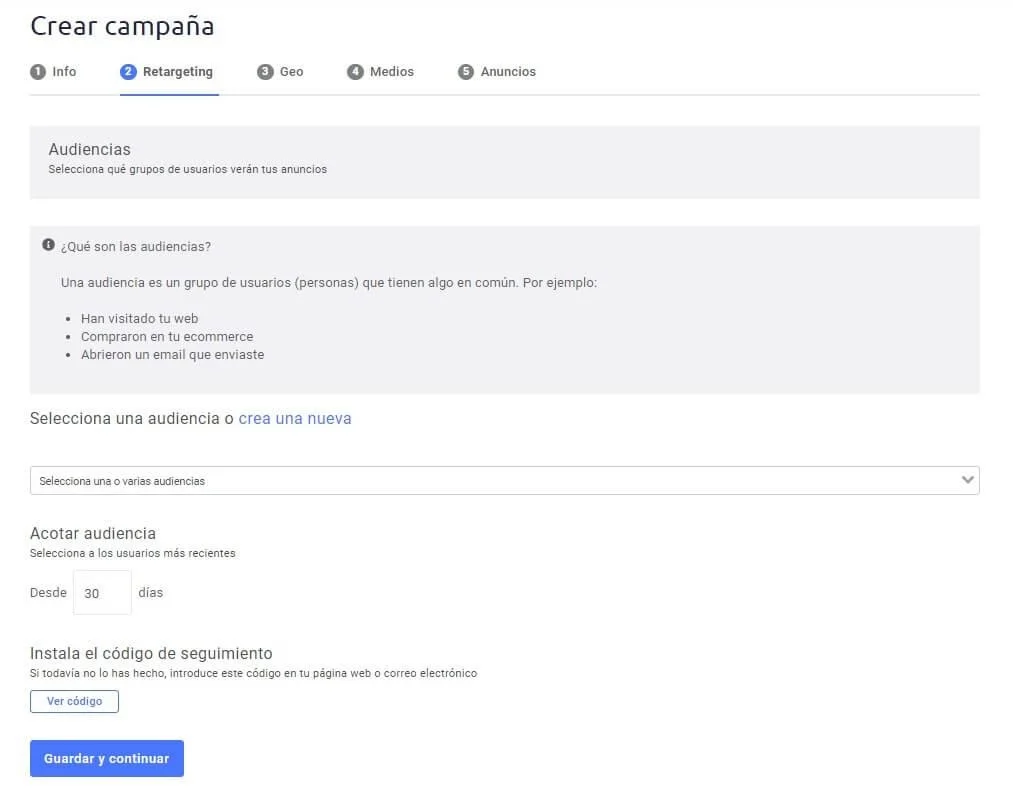The height and width of the screenshot is (791, 1013).
Task: Click 'Compraron en tu ecommerce' bullet
Action: pos(167,337)
